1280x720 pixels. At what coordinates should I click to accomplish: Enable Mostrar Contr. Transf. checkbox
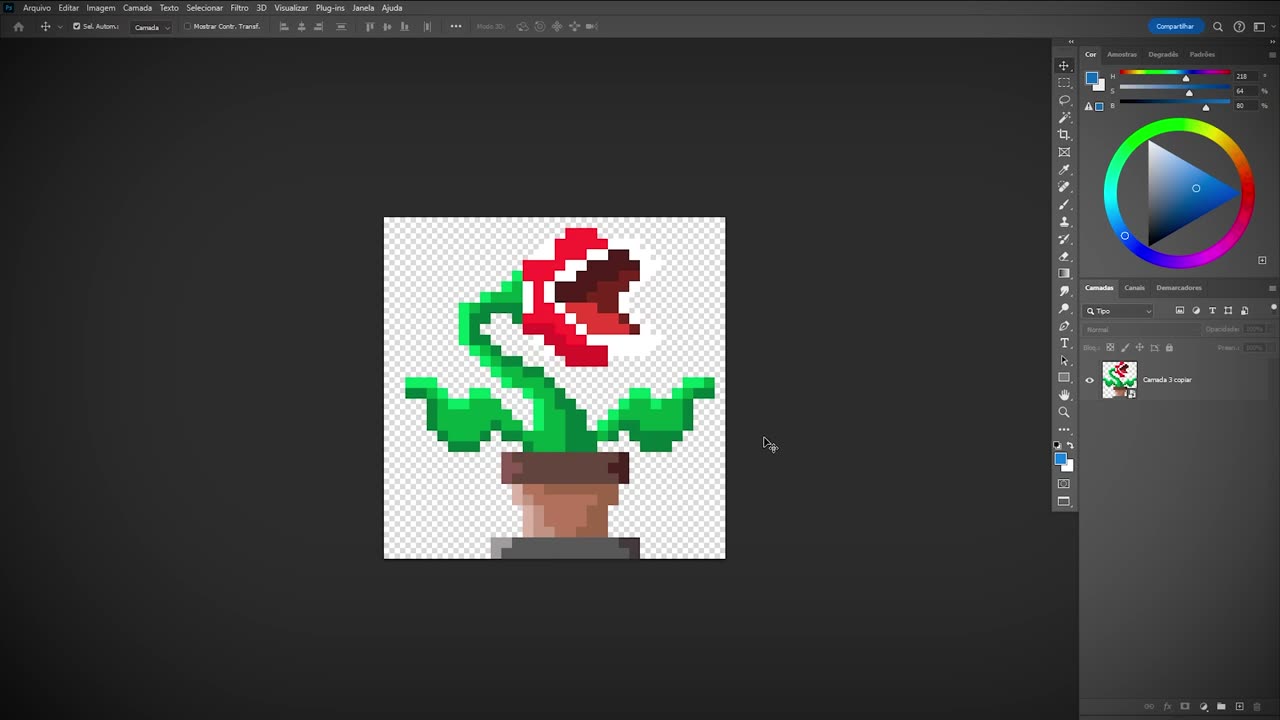187,27
